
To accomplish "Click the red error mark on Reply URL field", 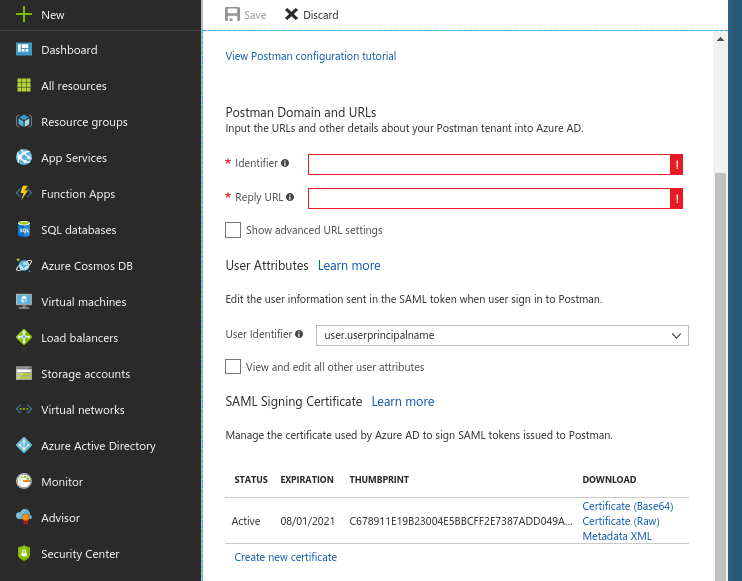I will [677, 199].
